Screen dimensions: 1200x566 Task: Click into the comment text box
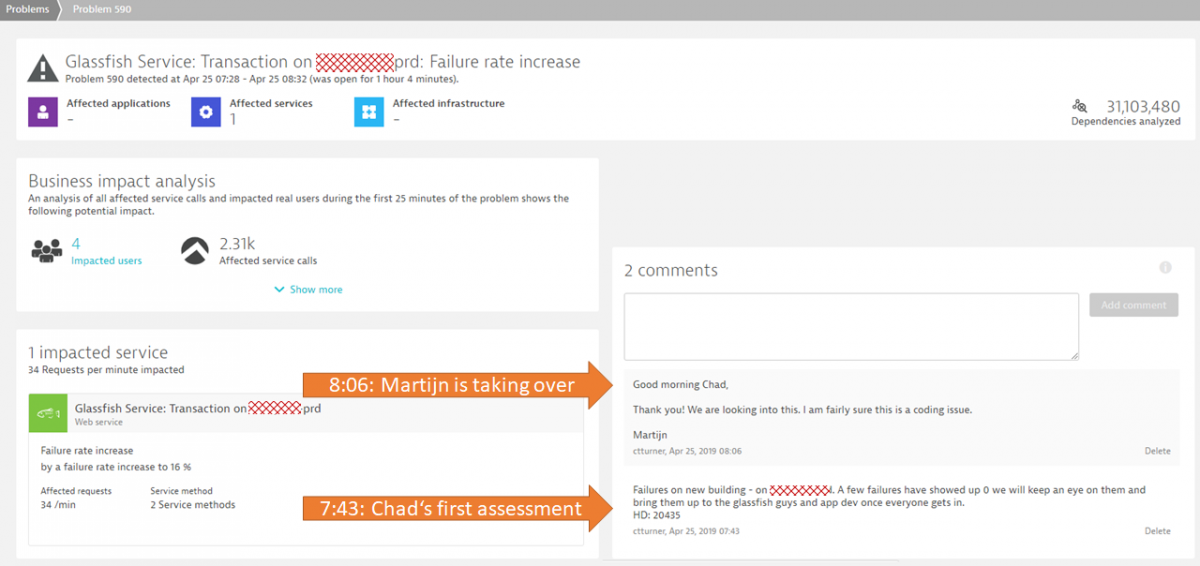(x=851, y=326)
